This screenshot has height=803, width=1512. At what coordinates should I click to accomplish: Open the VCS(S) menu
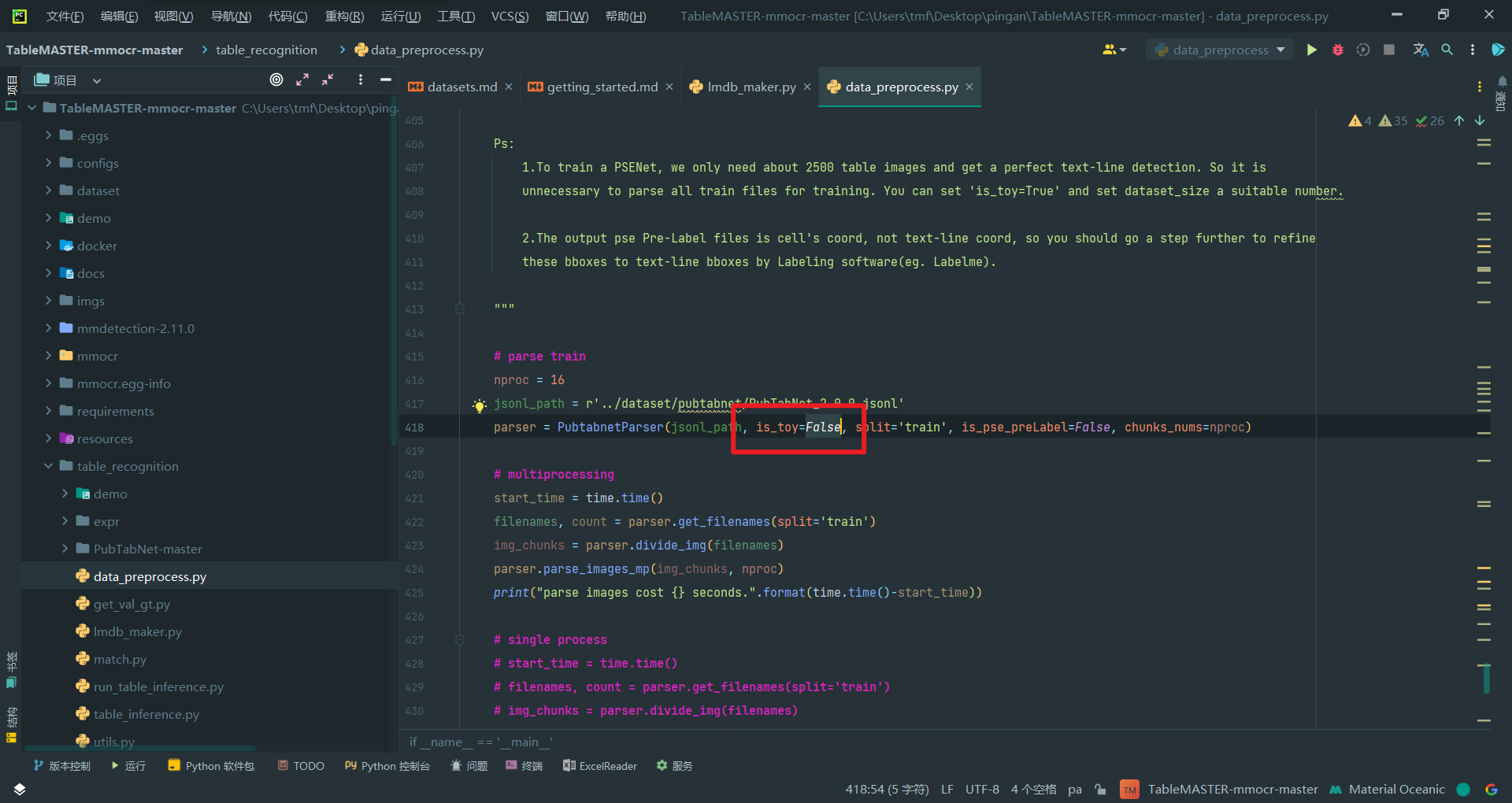510,16
